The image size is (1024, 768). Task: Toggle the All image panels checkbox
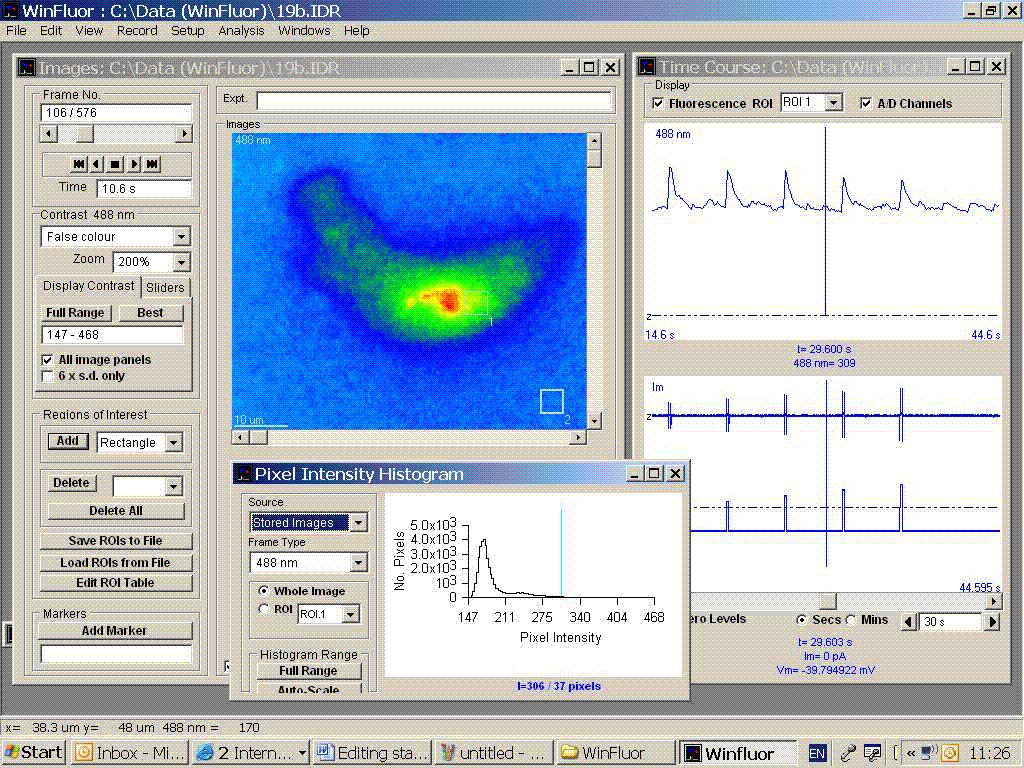48,360
